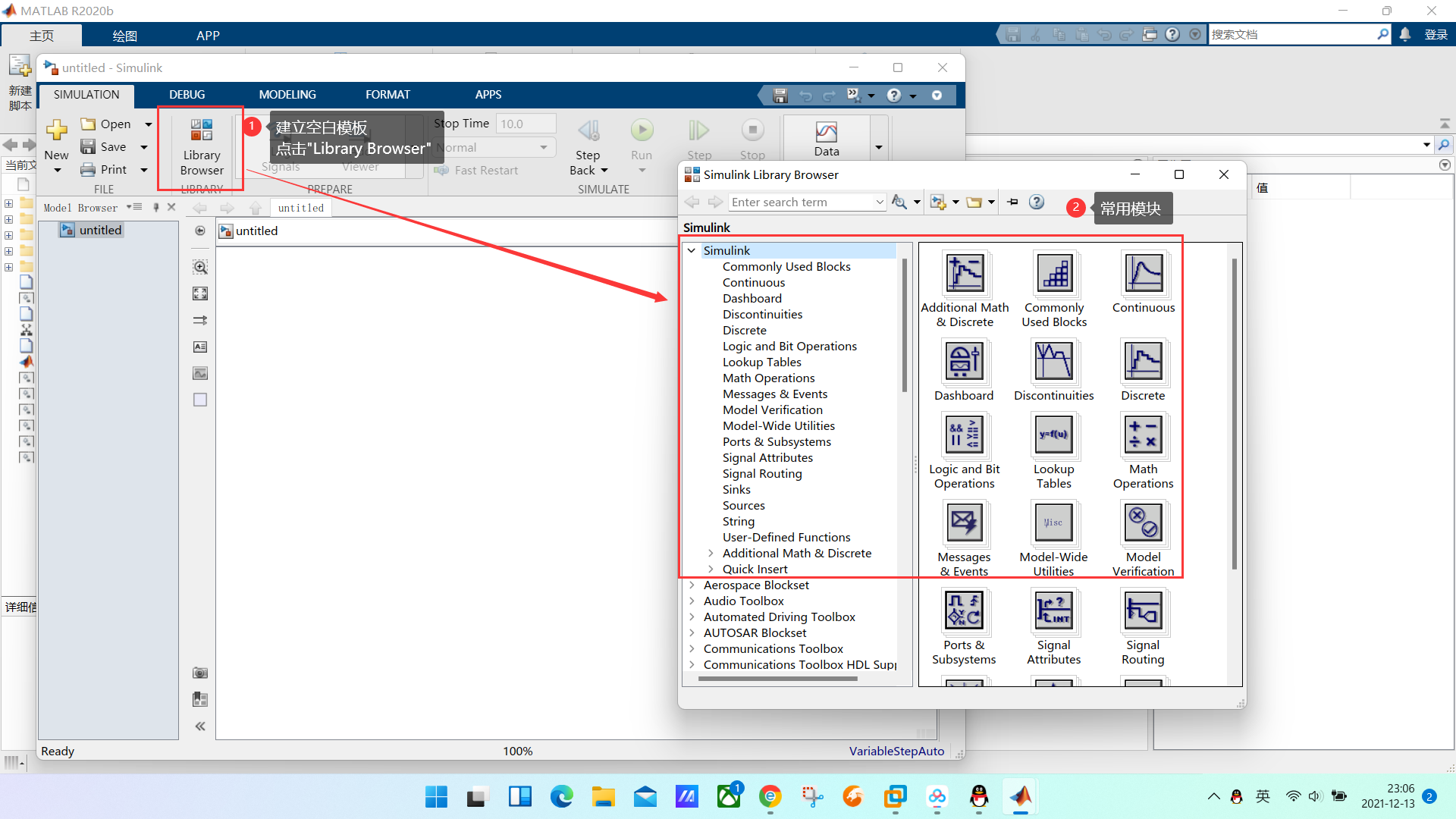The height and width of the screenshot is (819, 1456).
Task: Toggle the Library Browser pin button
Action: 1013,203
